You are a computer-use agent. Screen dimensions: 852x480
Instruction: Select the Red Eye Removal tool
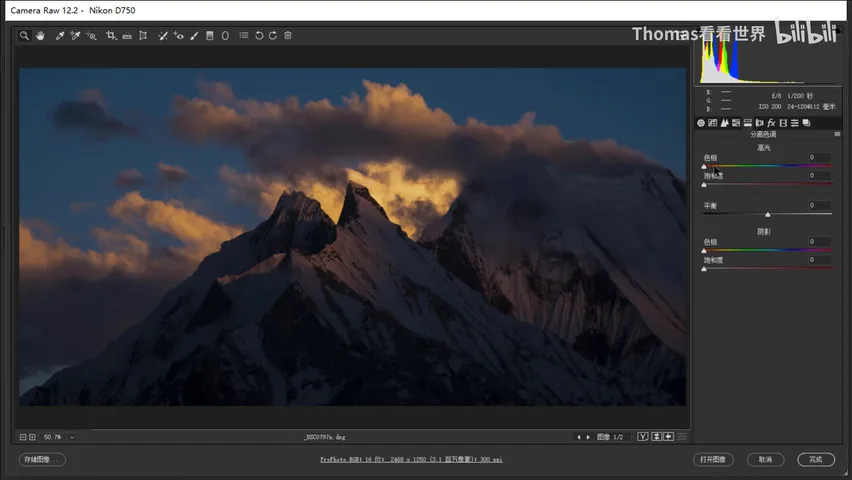(178, 35)
